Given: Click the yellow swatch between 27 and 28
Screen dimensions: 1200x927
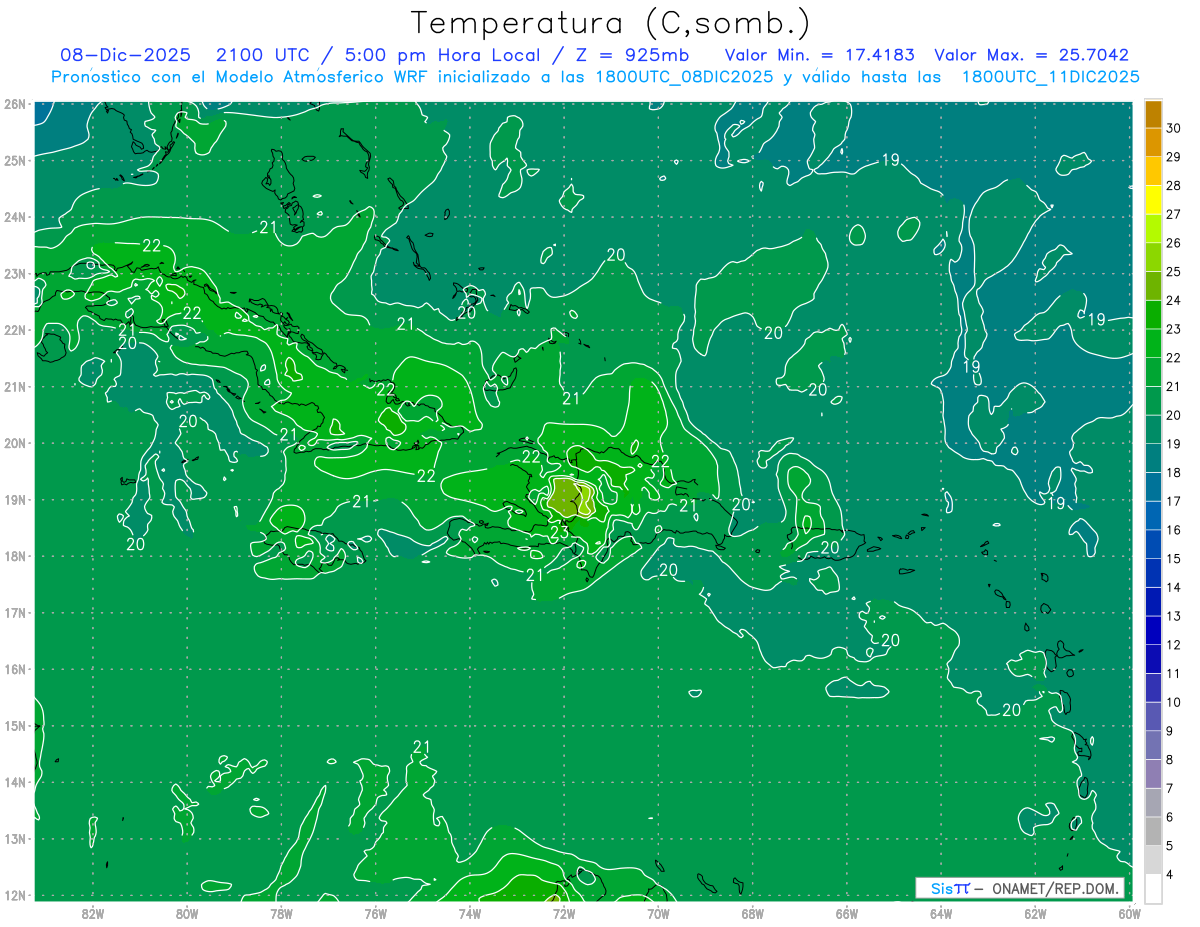Looking at the screenshot, I should point(1153,199).
